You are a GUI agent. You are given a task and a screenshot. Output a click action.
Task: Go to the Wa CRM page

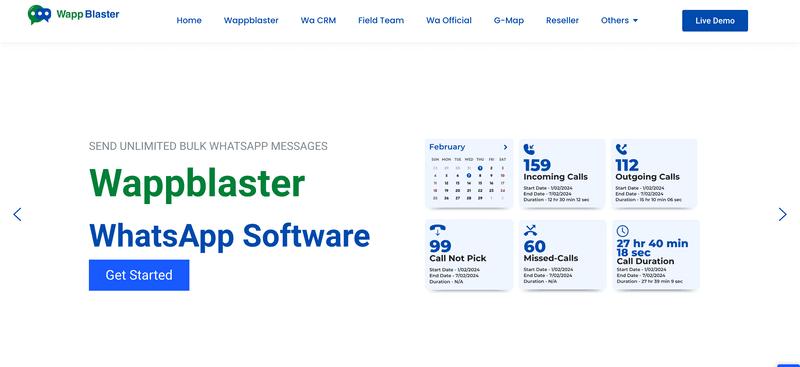tap(318, 20)
